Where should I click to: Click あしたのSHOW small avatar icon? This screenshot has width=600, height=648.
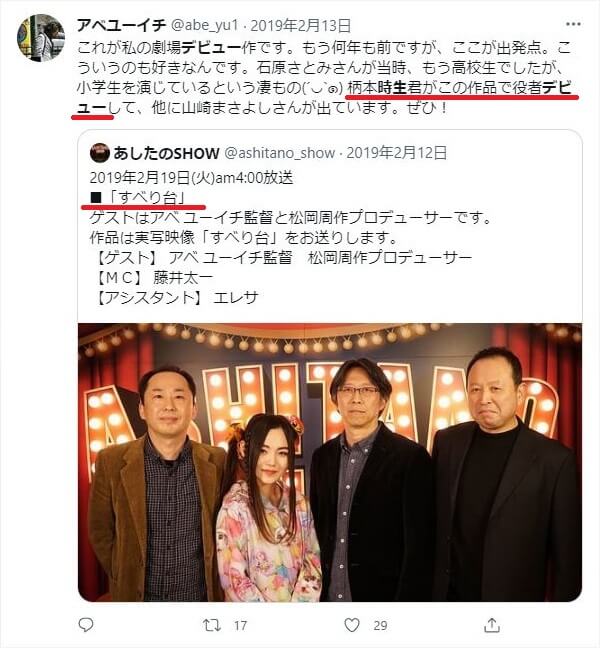click(x=99, y=153)
